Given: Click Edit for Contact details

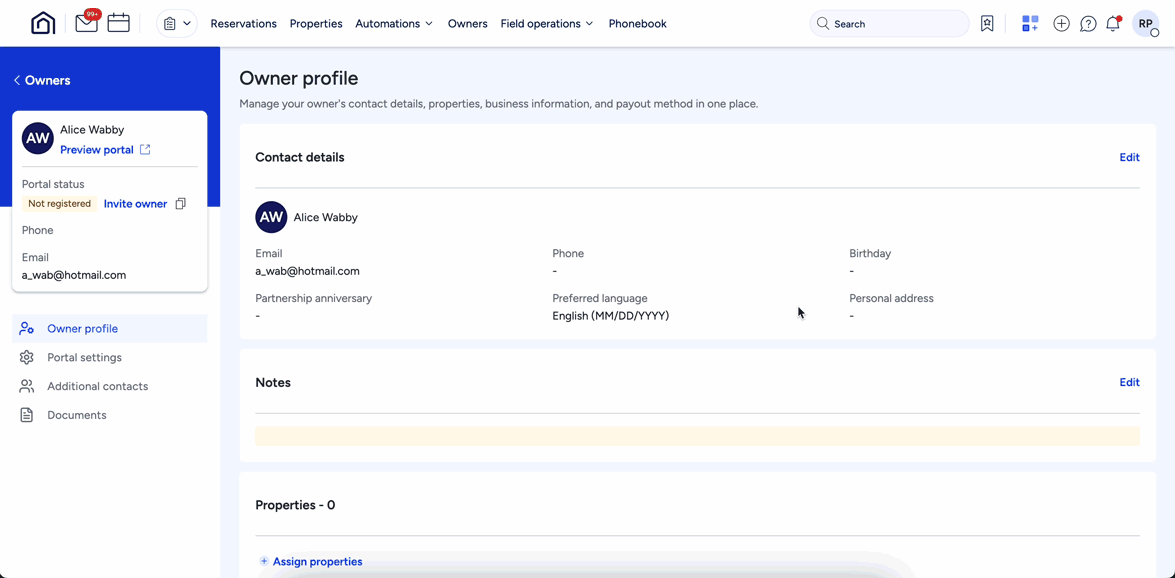Looking at the screenshot, I should coord(1129,157).
